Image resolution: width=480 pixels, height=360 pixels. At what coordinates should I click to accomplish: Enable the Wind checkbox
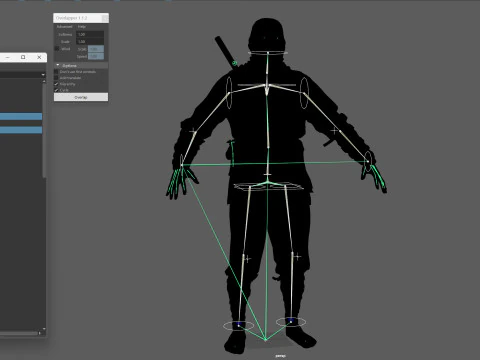[57, 49]
